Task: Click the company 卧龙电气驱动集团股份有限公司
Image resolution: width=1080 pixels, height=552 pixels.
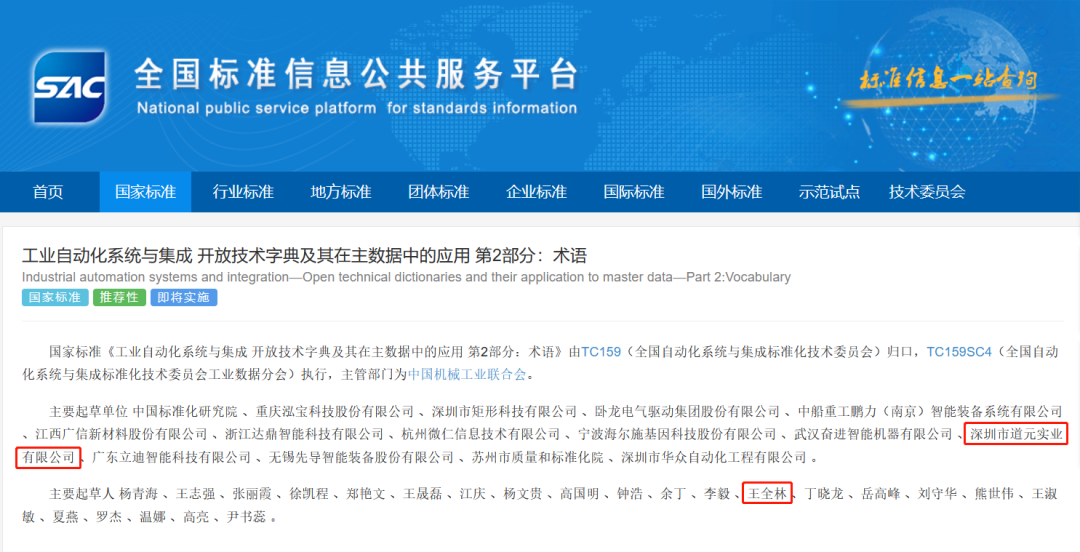Action: [687, 412]
